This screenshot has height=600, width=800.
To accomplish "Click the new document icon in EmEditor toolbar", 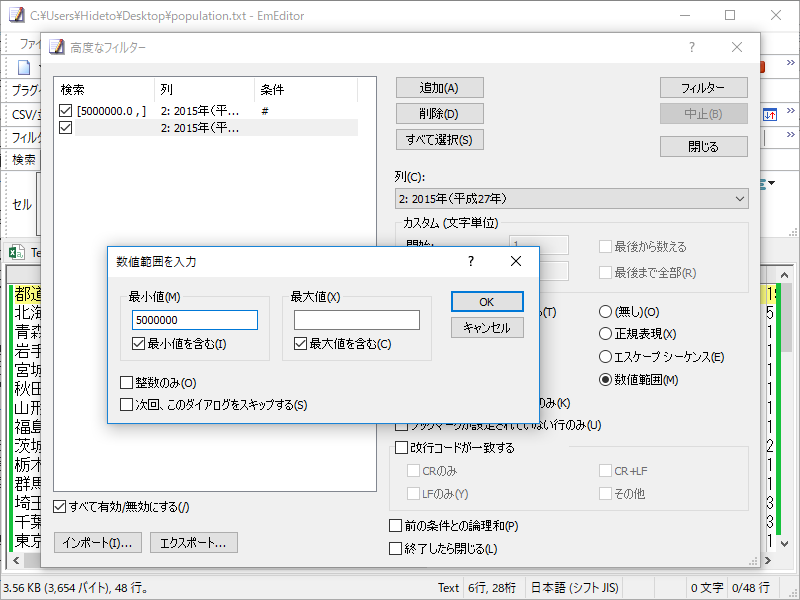I will tap(24, 67).
